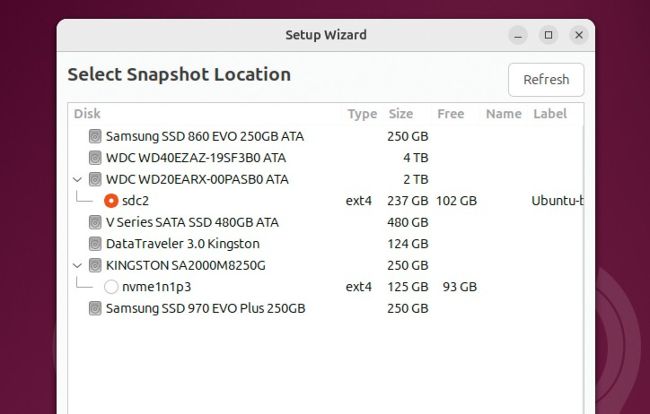Select the WDC WD40EZAZ-19SF3B0 ATA row
The width and height of the screenshot is (650, 414).
coord(200,158)
